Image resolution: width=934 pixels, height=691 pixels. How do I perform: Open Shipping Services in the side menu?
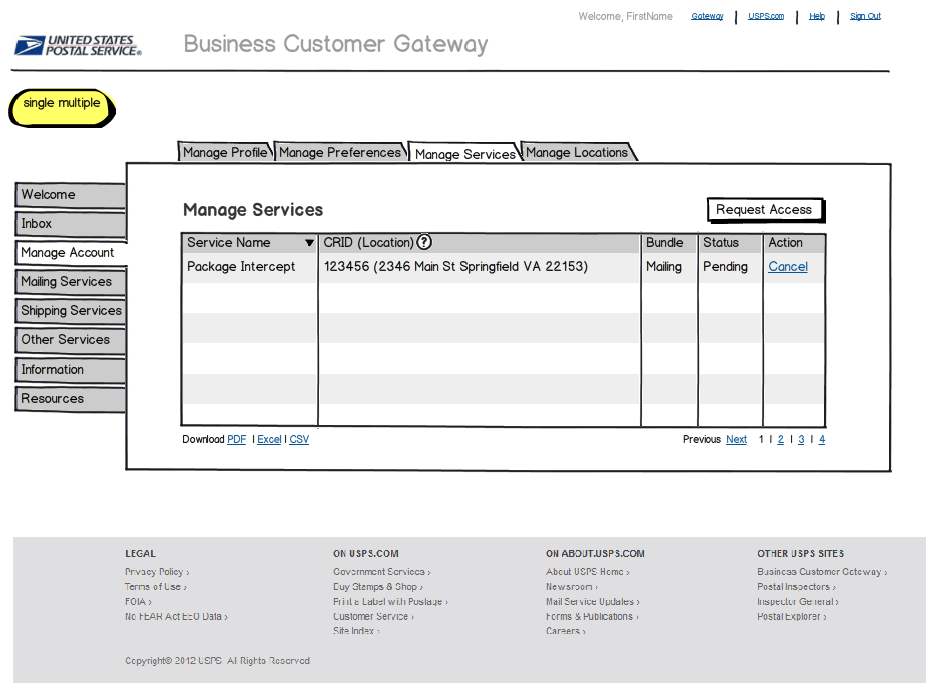[x=70, y=311]
